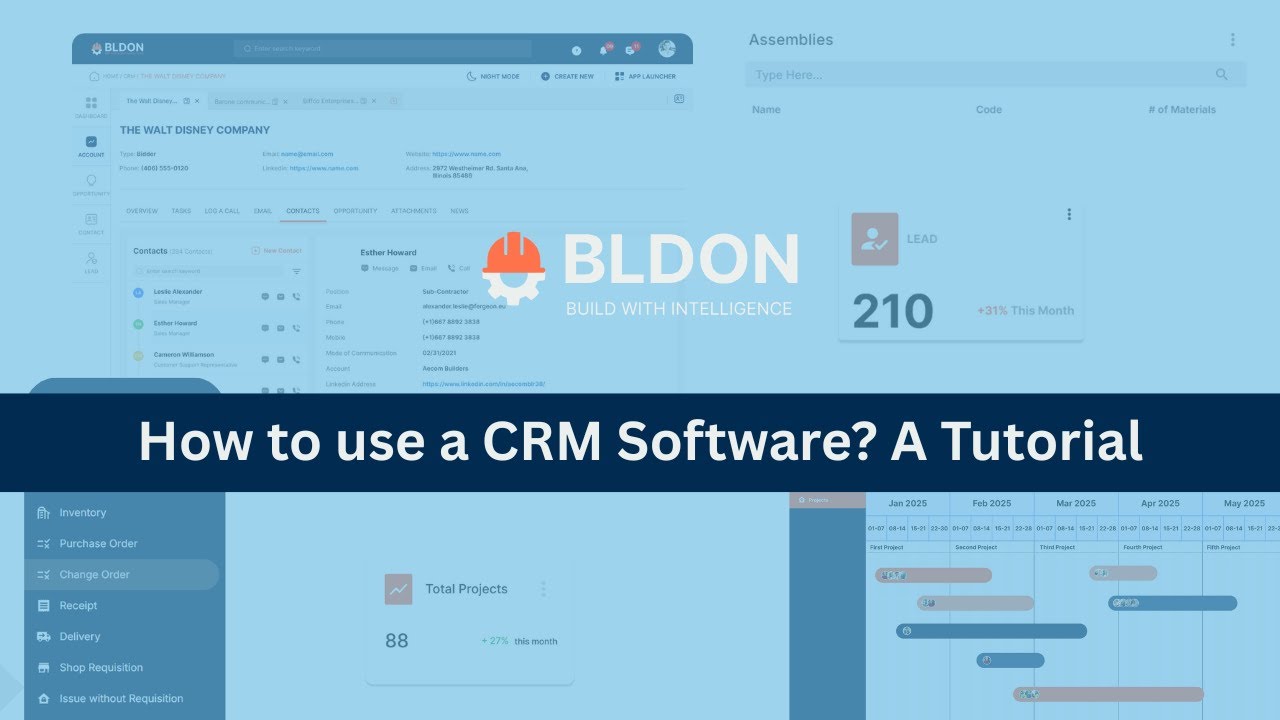Switch to the Tasks tab
This screenshot has height=720, width=1280.
[x=181, y=211]
